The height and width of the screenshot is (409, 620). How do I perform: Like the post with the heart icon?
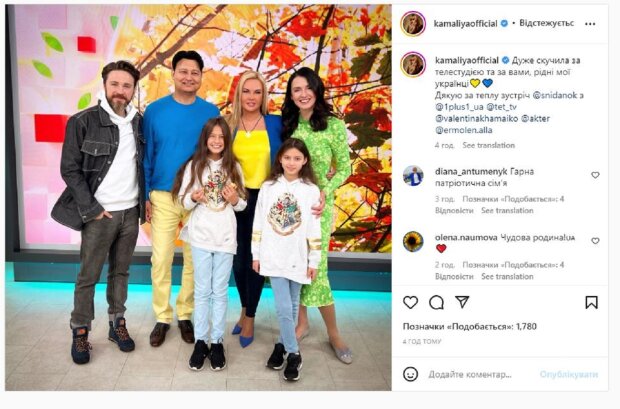coord(410,303)
